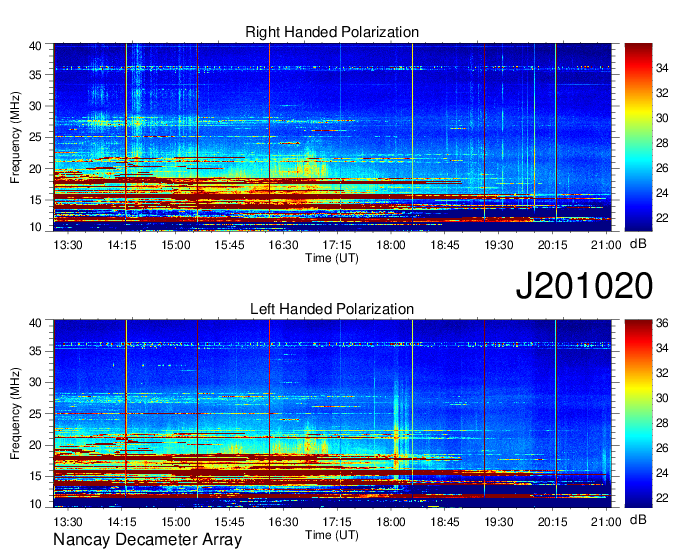The height and width of the screenshot is (552, 680).
Task: Click the 22 value on Right Handed color bar
Action: [662, 218]
